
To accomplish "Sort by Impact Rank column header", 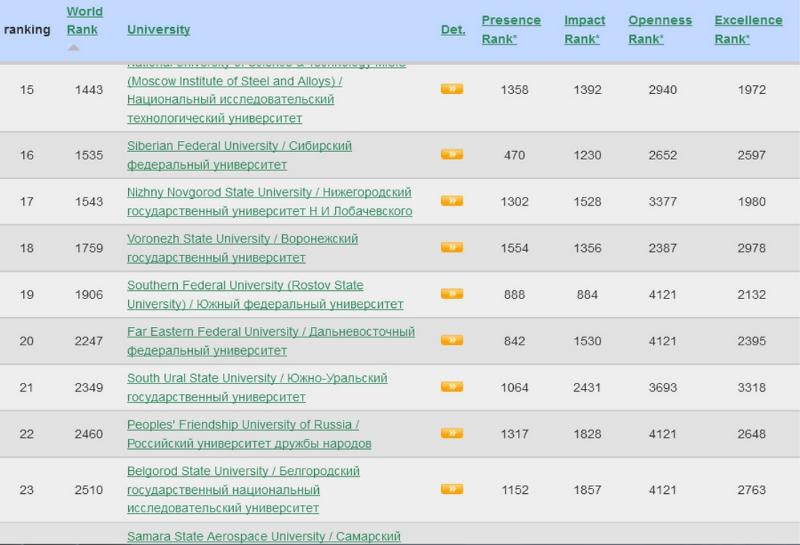I will [x=584, y=30].
